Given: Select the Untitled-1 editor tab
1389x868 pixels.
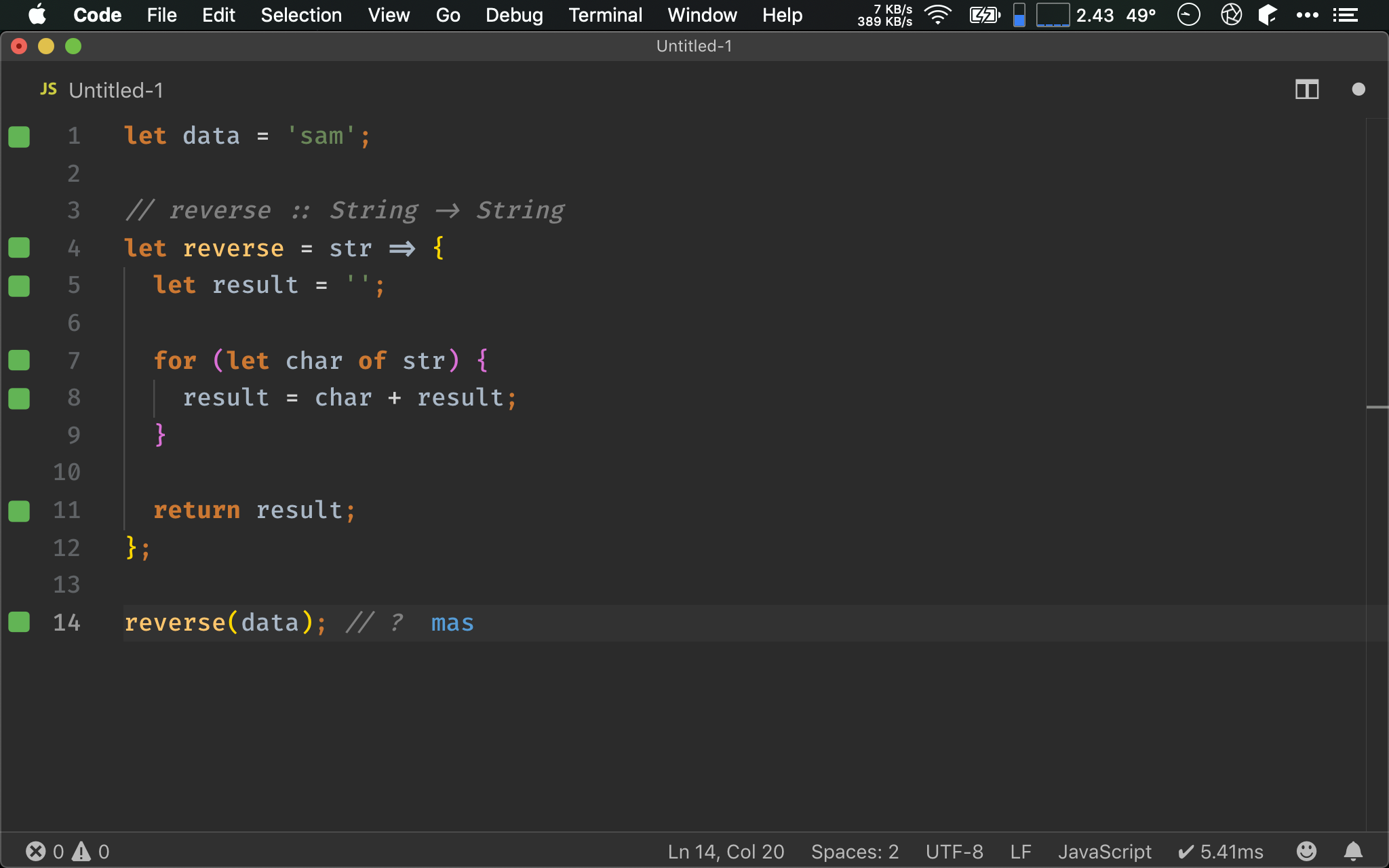Looking at the screenshot, I should click(116, 90).
